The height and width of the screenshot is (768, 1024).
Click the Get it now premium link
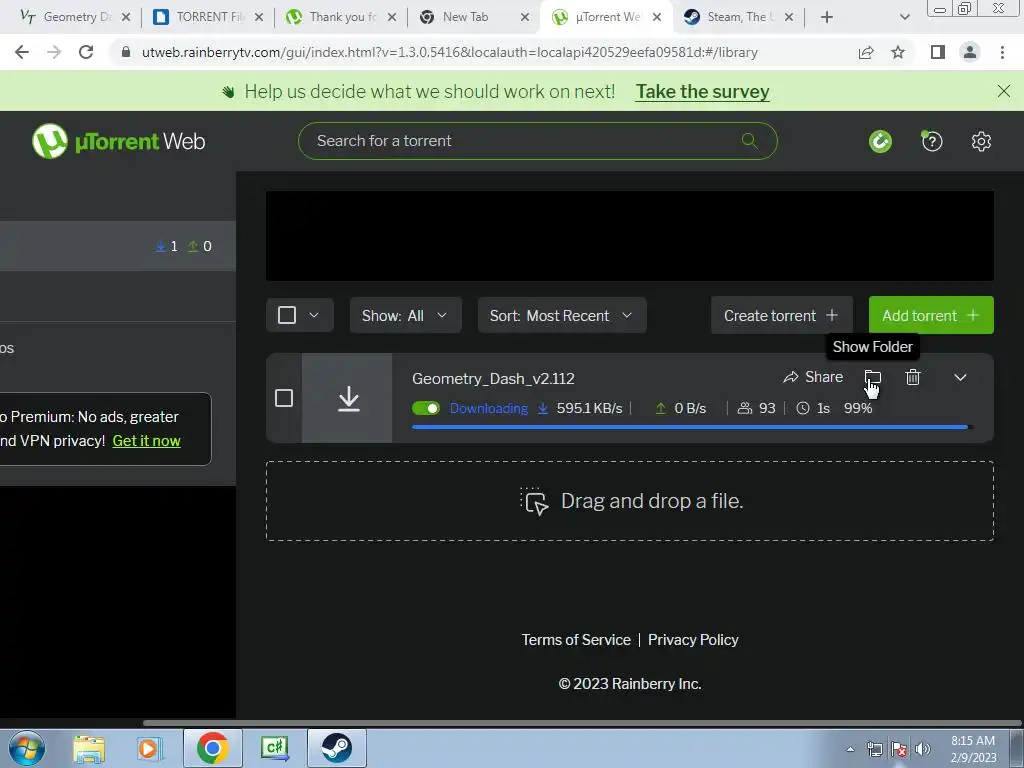[146, 441]
